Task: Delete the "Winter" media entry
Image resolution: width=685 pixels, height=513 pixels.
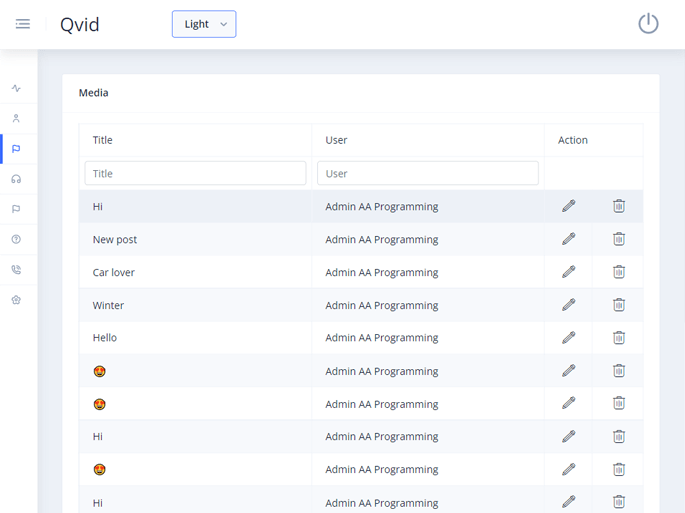Action: tap(619, 305)
